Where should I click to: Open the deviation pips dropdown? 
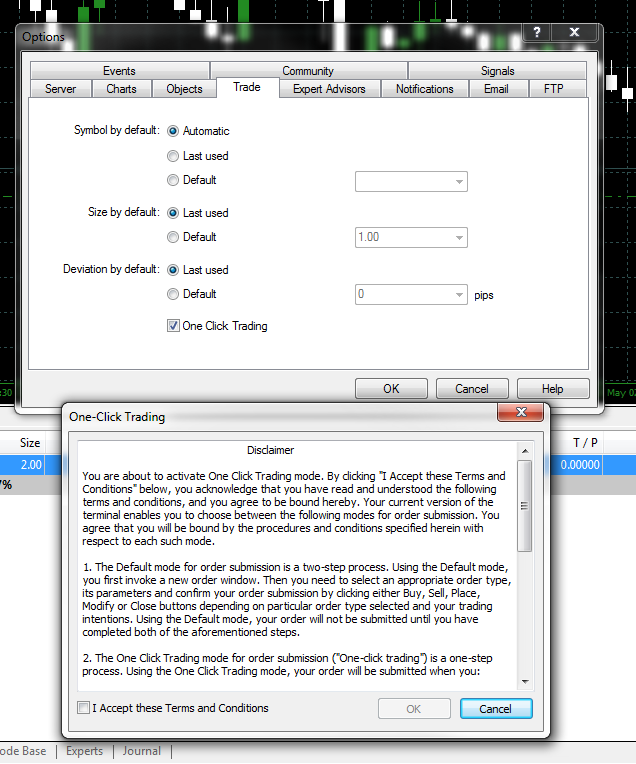click(459, 295)
